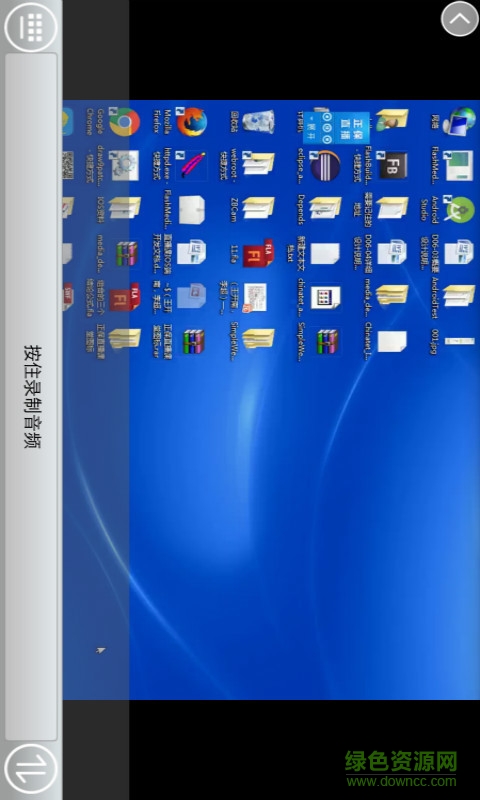Collapse the panel with the chevron-up button

tap(460, 19)
